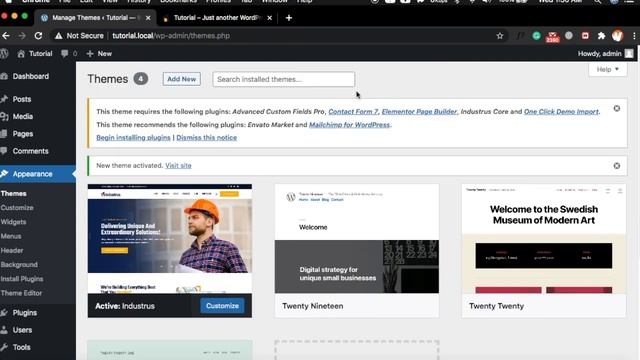Open Theme Editor submenu item
Image resolution: width=640 pixels, height=360 pixels.
tap(21, 293)
